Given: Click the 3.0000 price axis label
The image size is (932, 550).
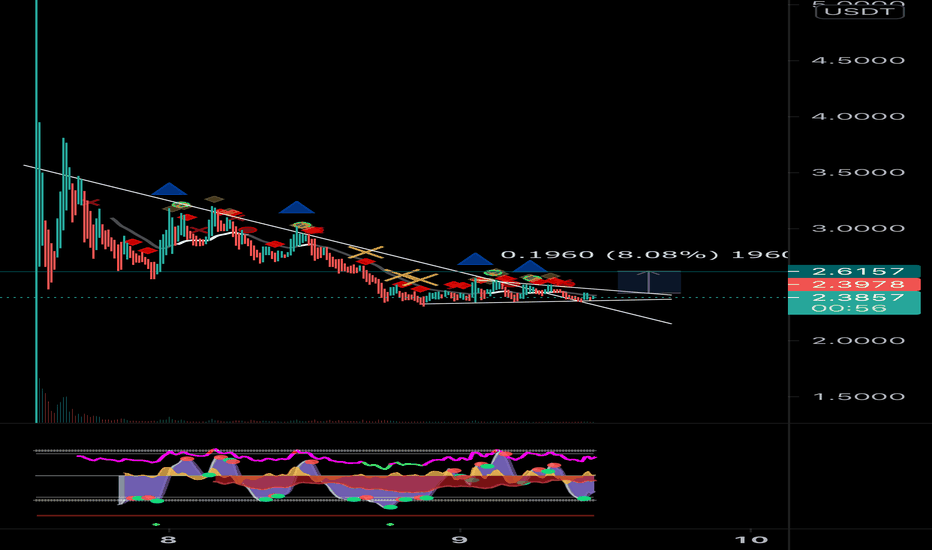Looking at the screenshot, I should 858,228.
